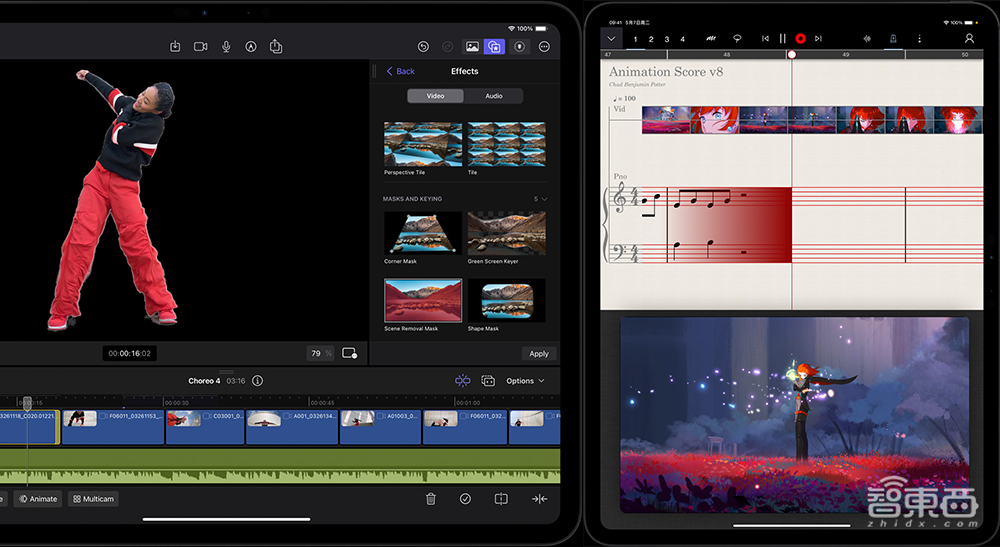The height and width of the screenshot is (547, 1000).
Task: Toggle the Effects browser button
Action: point(494,46)
